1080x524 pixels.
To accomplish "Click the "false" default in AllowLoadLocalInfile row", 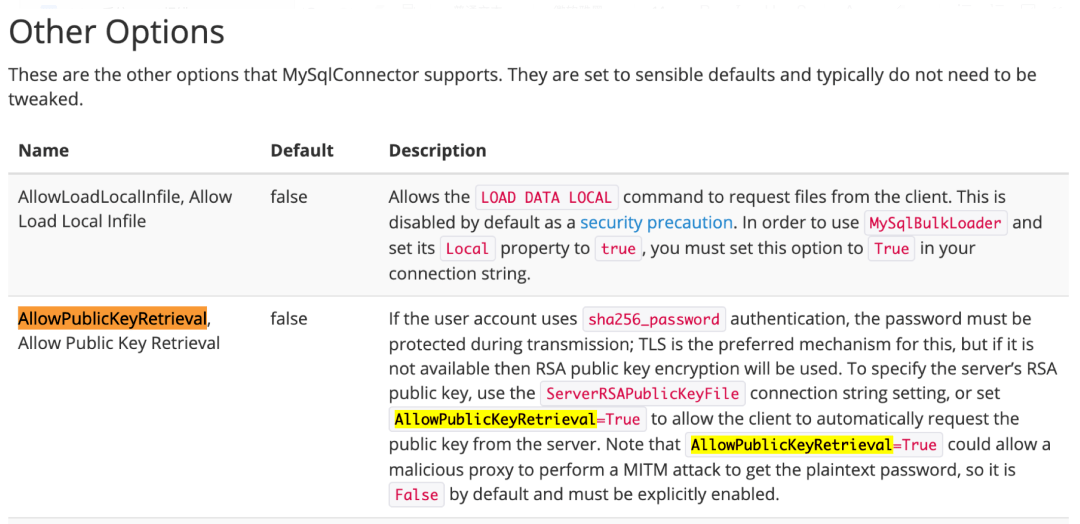I will coord(289,196).
